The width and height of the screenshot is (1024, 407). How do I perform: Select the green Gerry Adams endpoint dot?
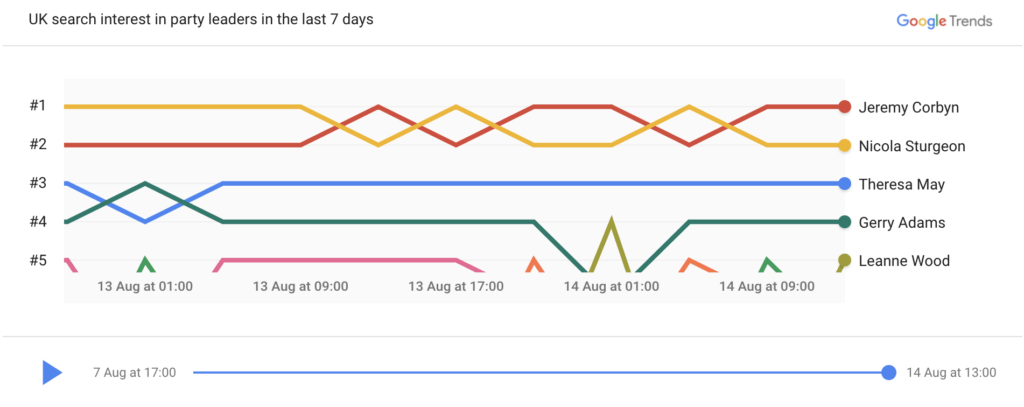click(x=844, y=222)
